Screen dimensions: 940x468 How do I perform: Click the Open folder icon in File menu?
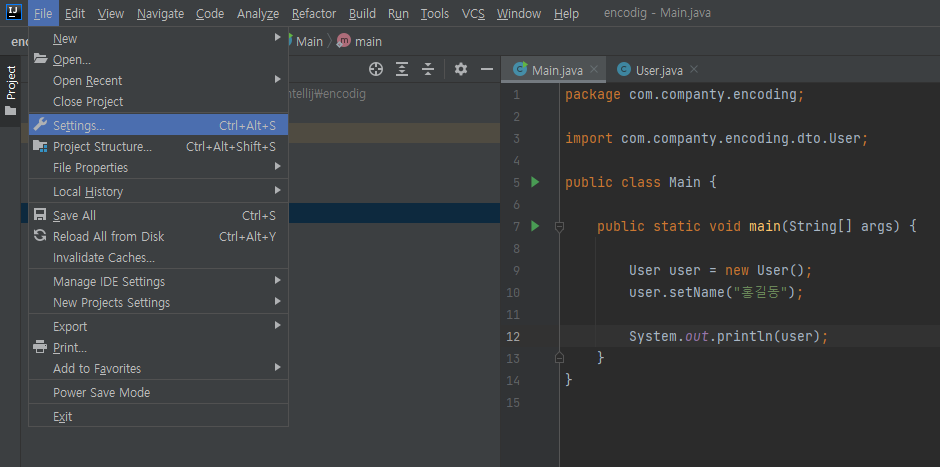click(x=40, y=59)
